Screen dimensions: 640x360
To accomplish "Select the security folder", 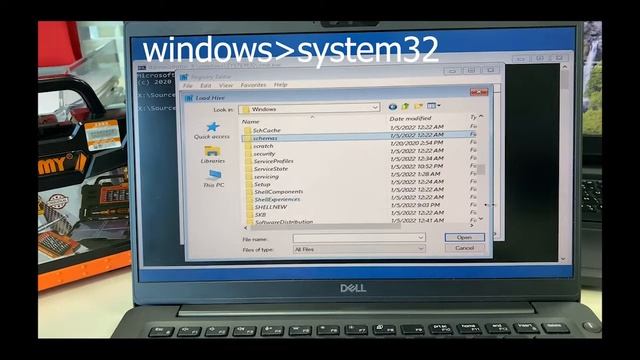I will click(x=264, y=154).
